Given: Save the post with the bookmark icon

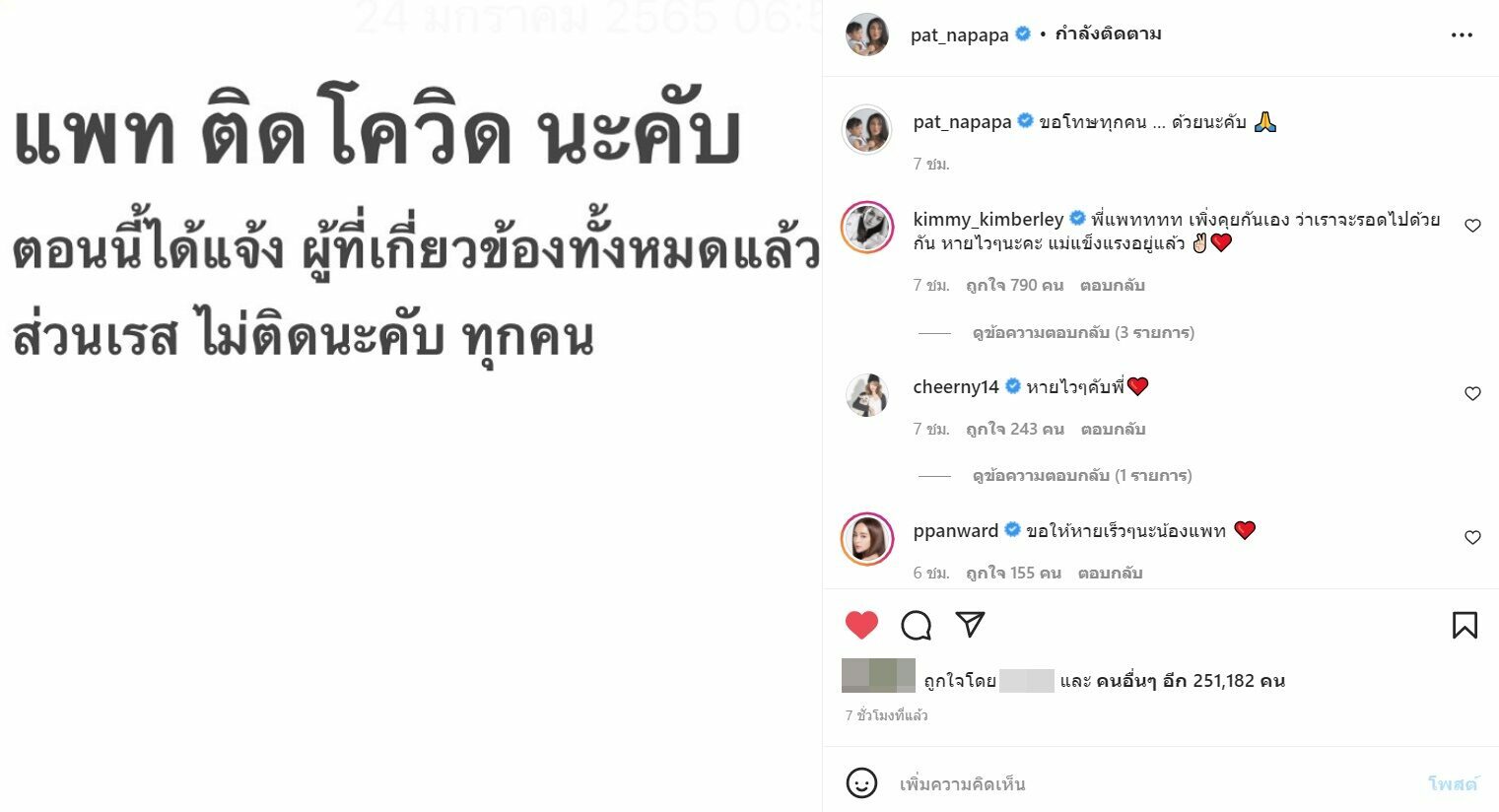Looking at the screenshot, I should pos(1465,625).
